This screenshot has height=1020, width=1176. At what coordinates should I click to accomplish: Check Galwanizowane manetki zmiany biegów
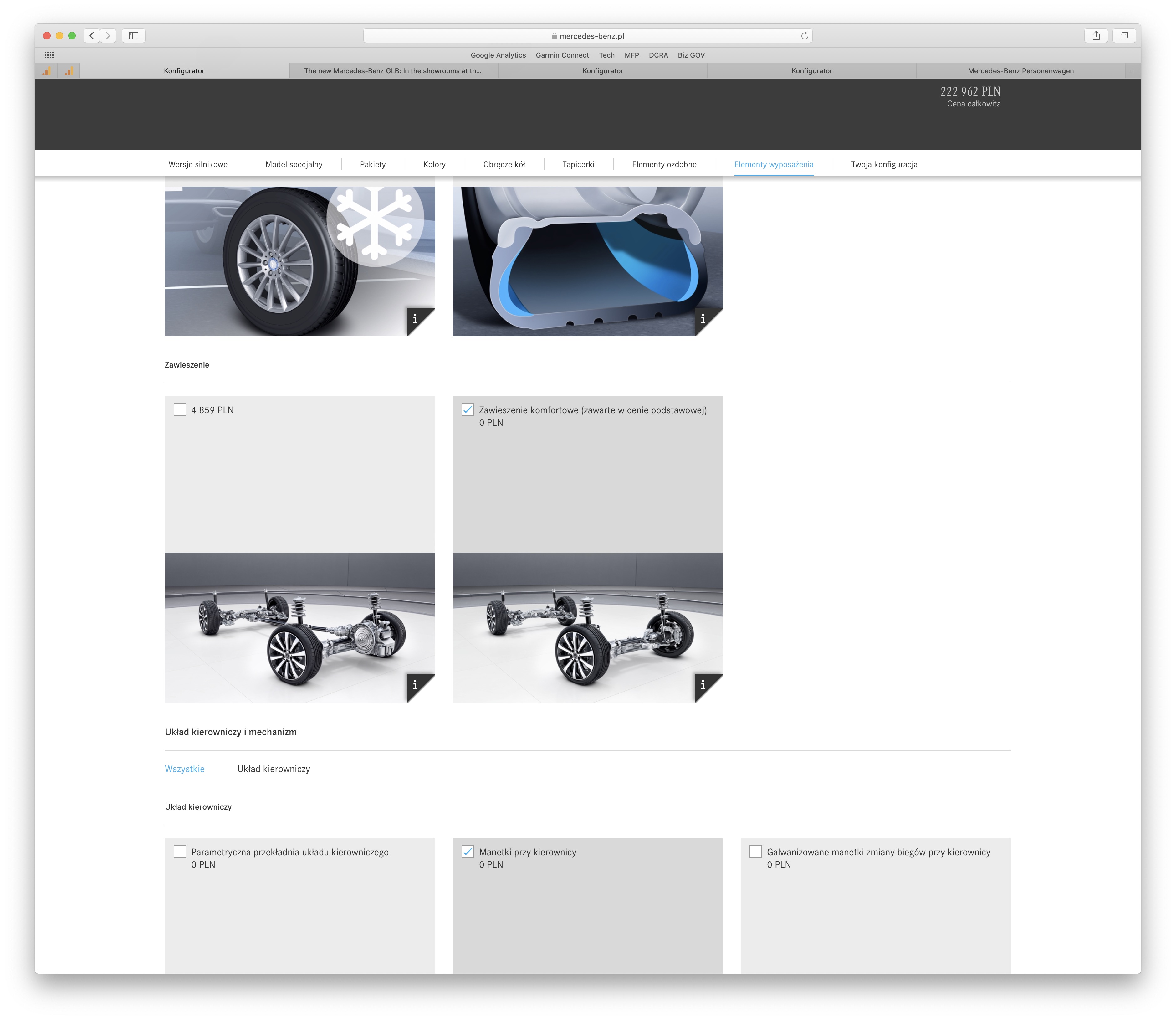(755, 852)
